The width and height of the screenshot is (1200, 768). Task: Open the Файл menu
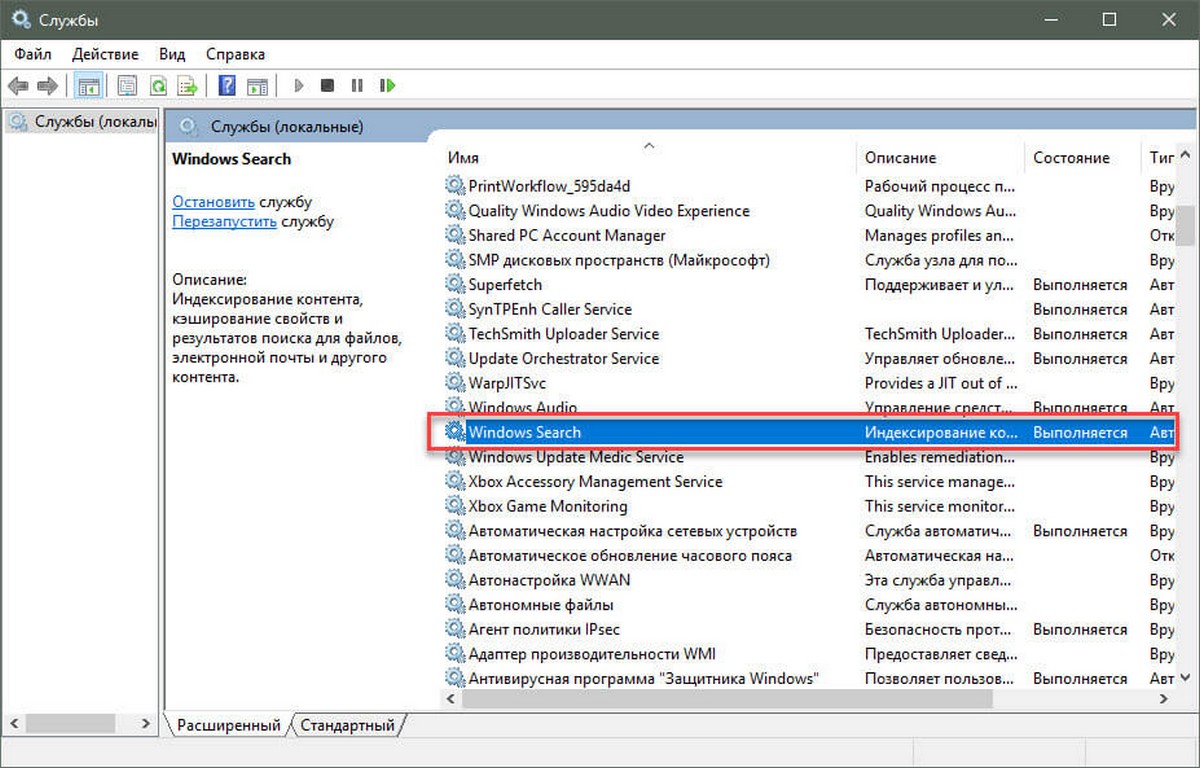pos(33,54)
